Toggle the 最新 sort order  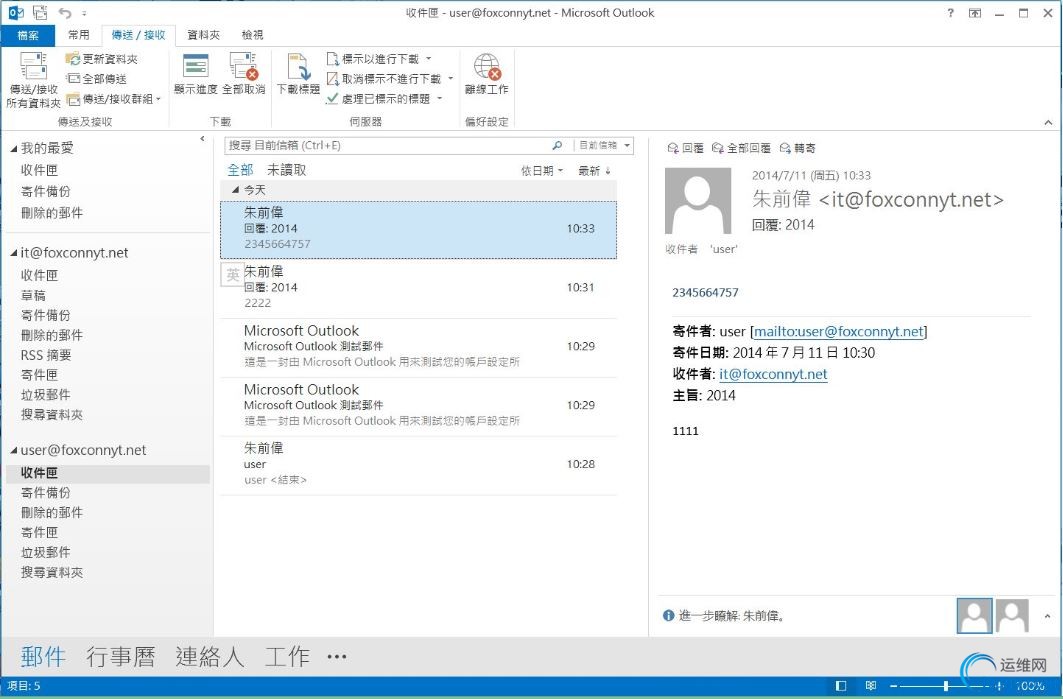(594, 171)
